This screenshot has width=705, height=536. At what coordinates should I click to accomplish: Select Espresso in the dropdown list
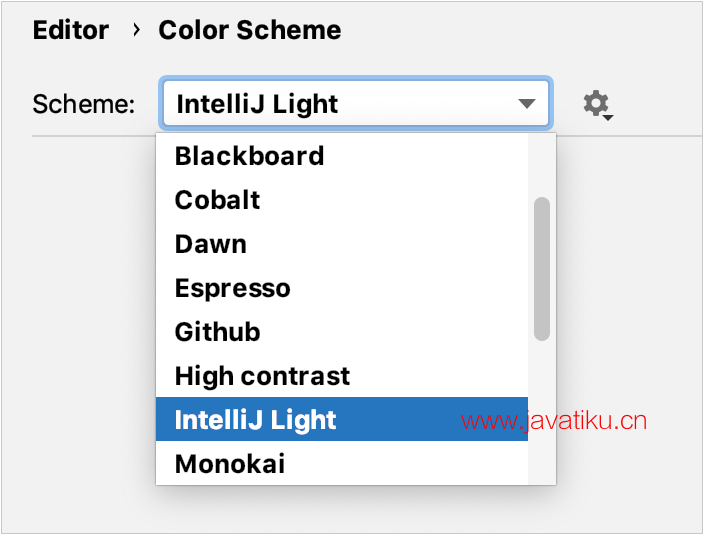tap(232, 288)
